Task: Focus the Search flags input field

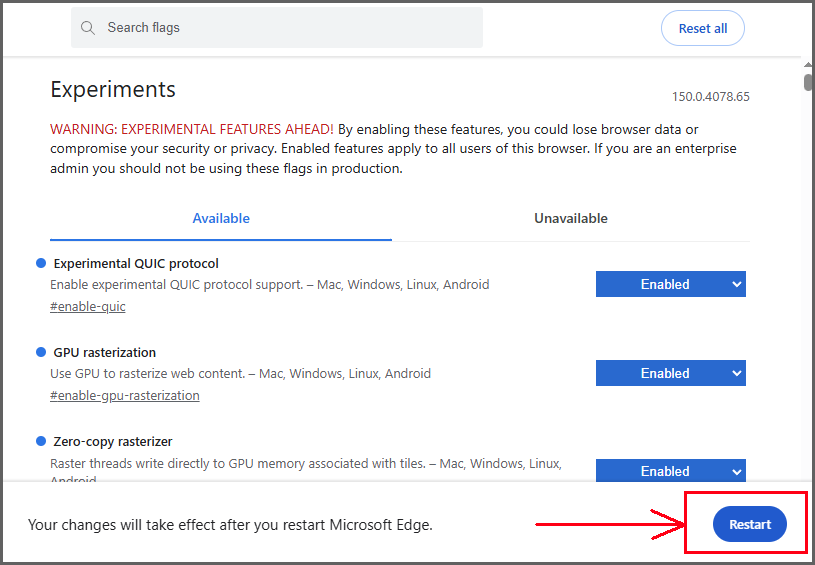Action: (277, 28)
